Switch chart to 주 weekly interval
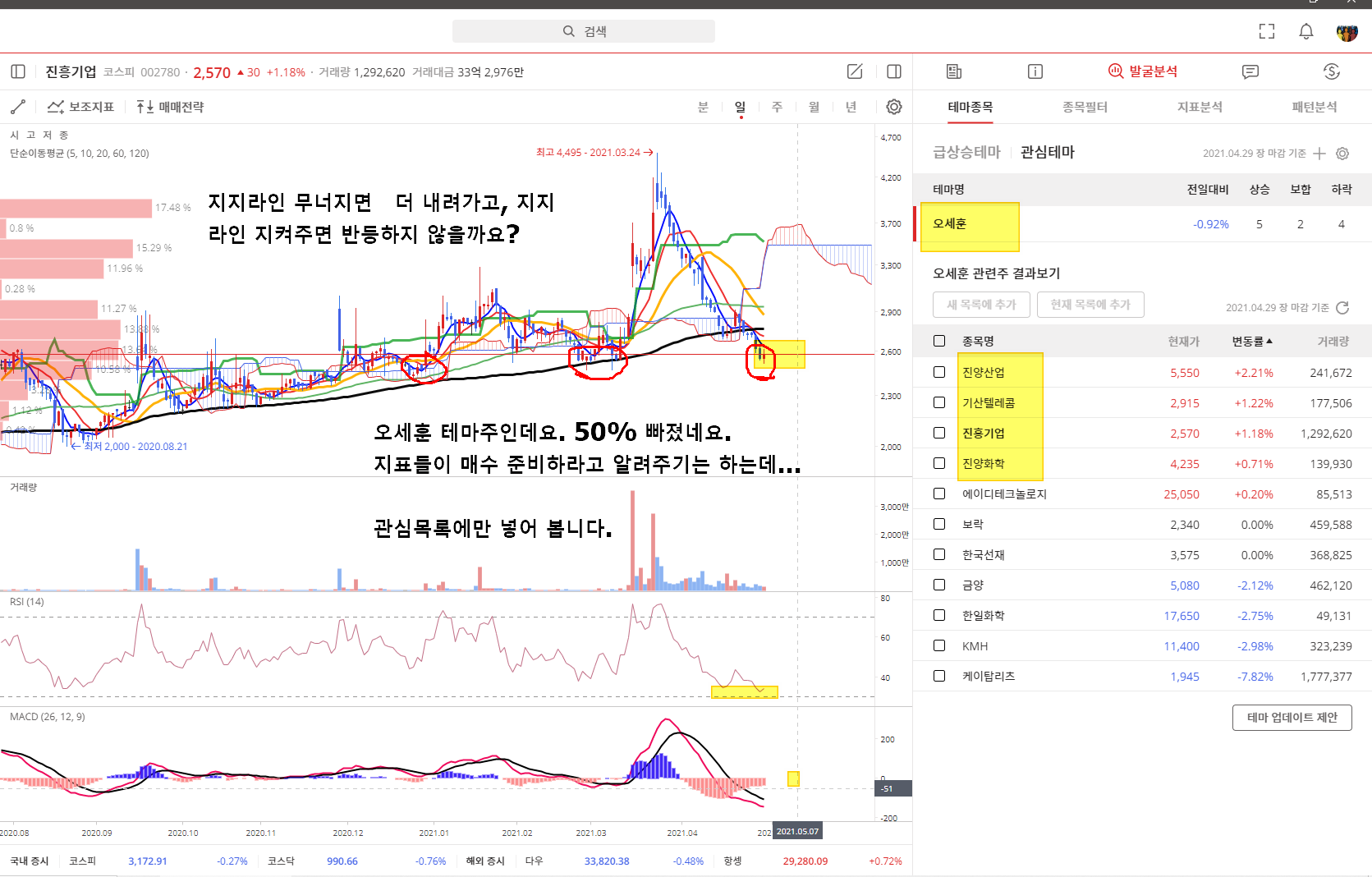Image resolution: width=1372 pixels, height=877 pixels. [x=777, y=107]
